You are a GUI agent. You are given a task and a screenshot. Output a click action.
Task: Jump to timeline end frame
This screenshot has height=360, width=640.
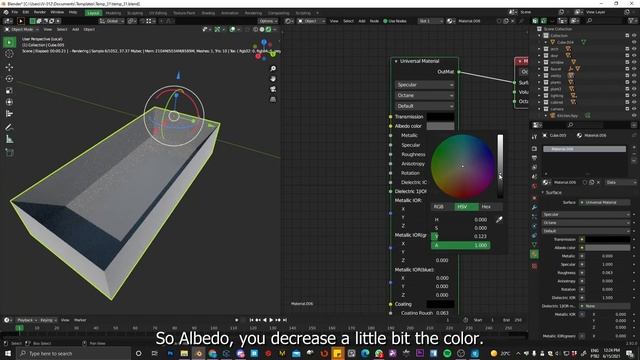point(285,320)
